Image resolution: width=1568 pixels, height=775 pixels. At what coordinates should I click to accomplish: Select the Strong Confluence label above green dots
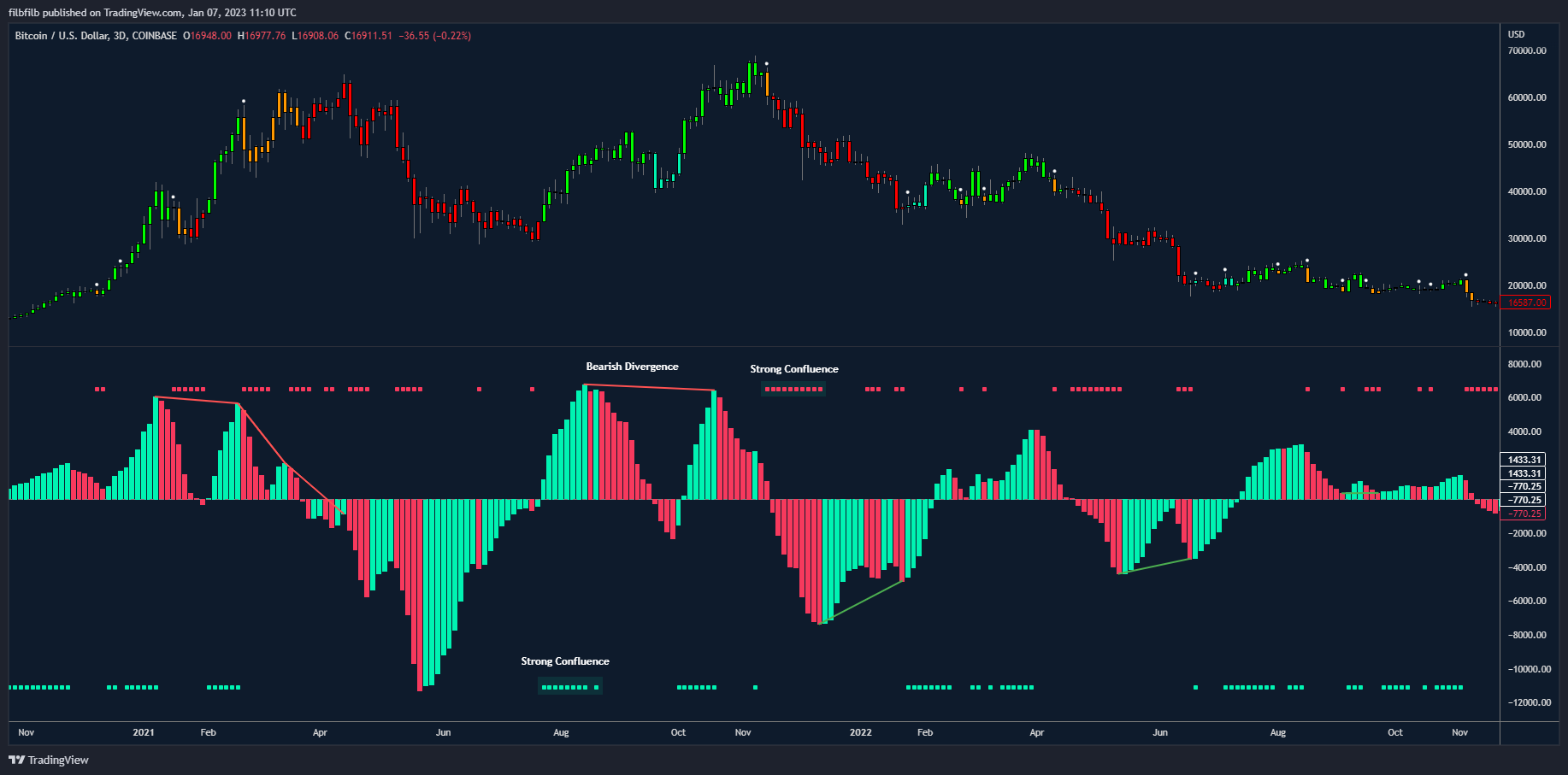[x=565, y=661]
